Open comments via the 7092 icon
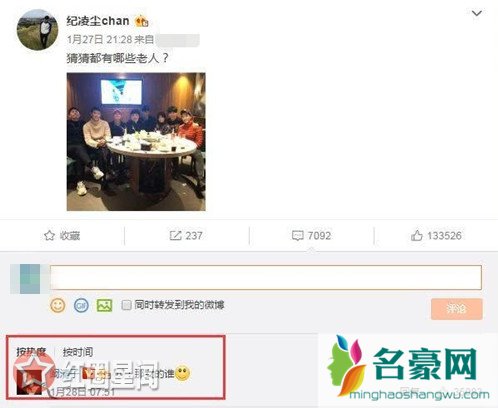Viewport: 498px width, 408px height. click(x=298, y=236)
